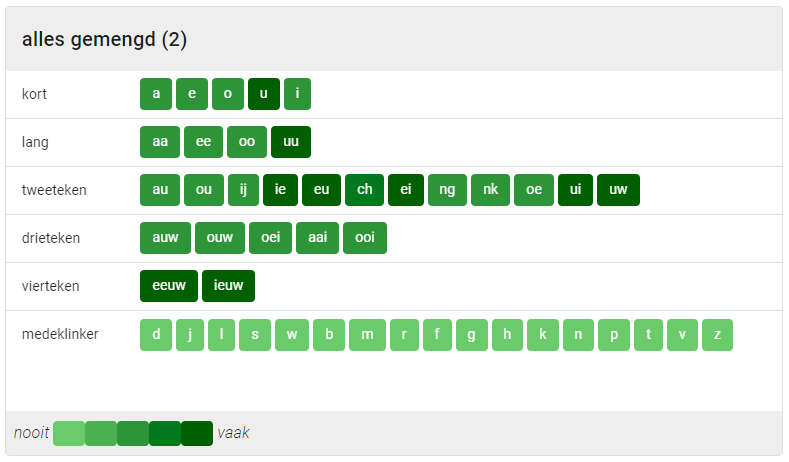Select the consonant 'k' tile
The image size is (789, 462).
click(x=542, y=335)
